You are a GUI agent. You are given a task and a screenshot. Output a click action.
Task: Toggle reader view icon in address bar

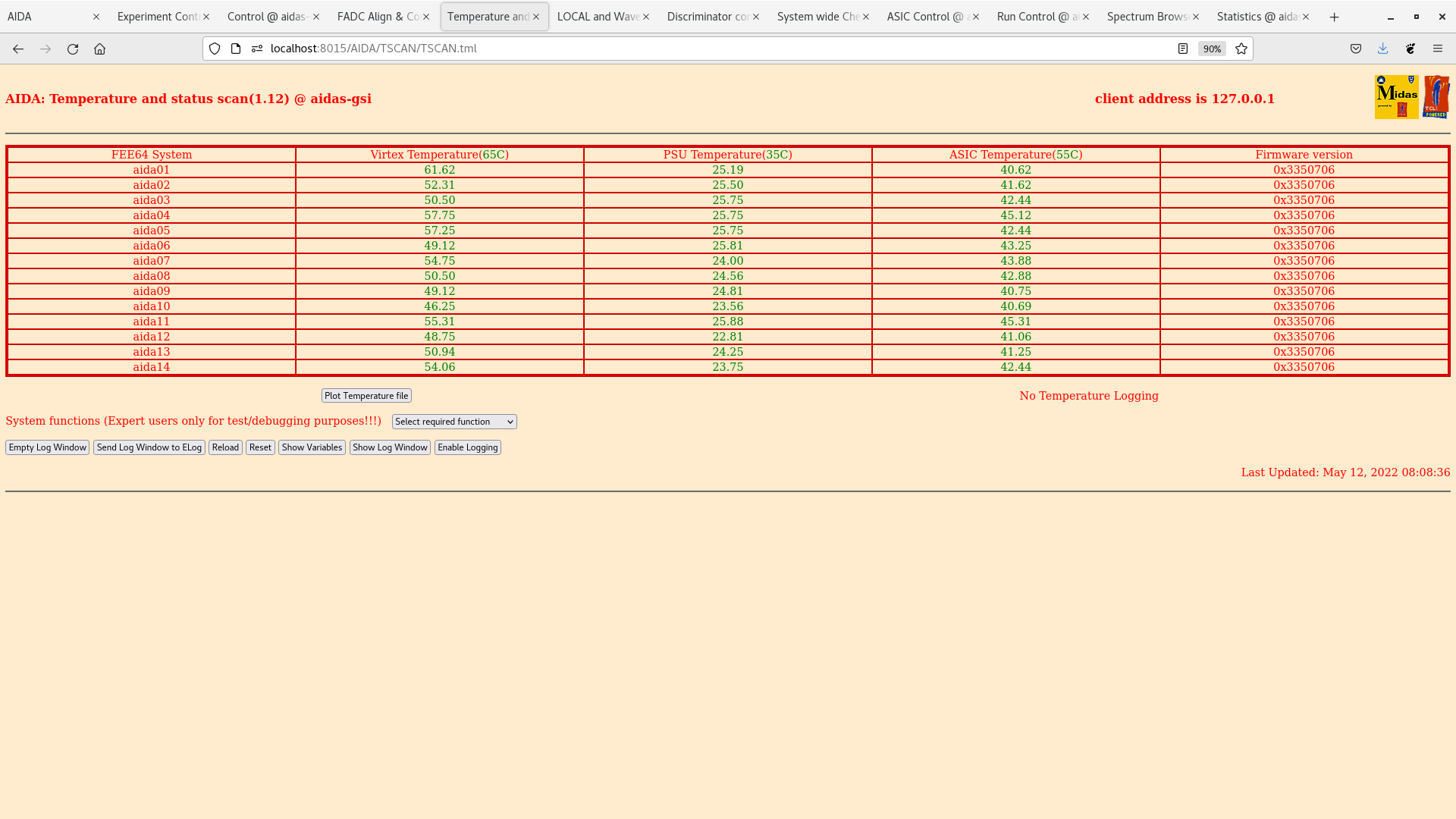point(1183,49)
